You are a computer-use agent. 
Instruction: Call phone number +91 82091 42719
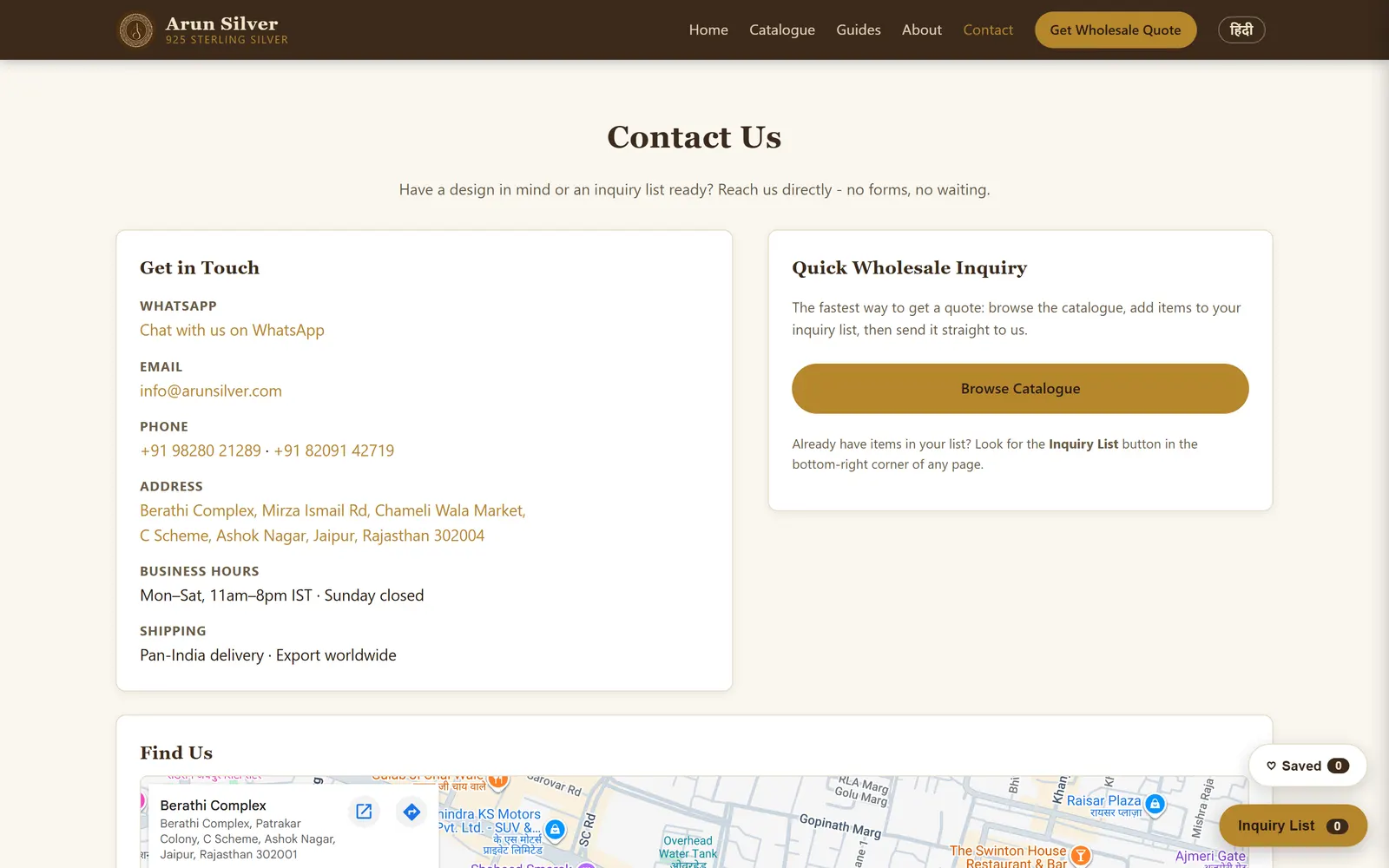pyautogui.click(x=334, y=450)
